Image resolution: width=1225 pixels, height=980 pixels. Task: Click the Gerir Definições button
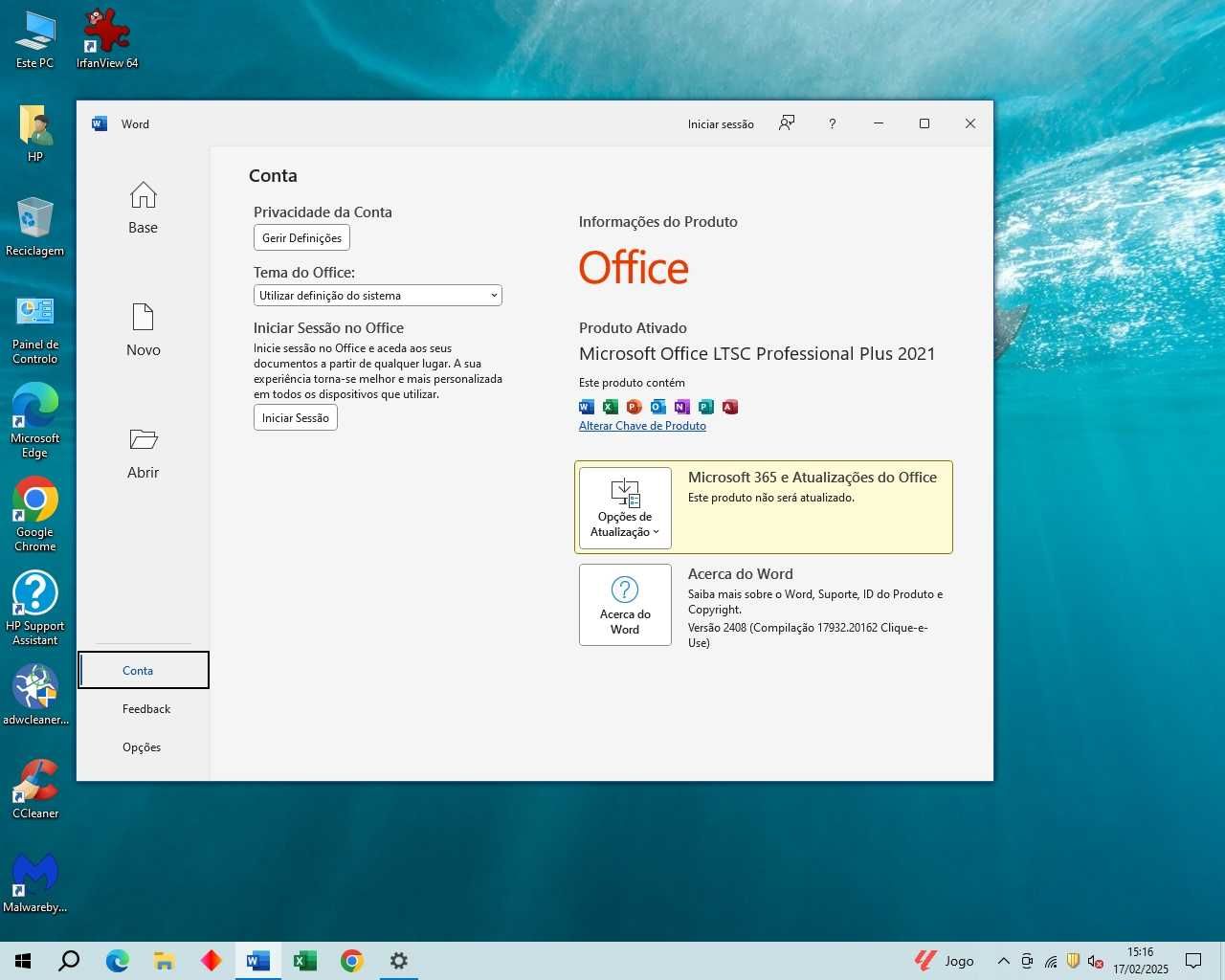click(301, 237)
